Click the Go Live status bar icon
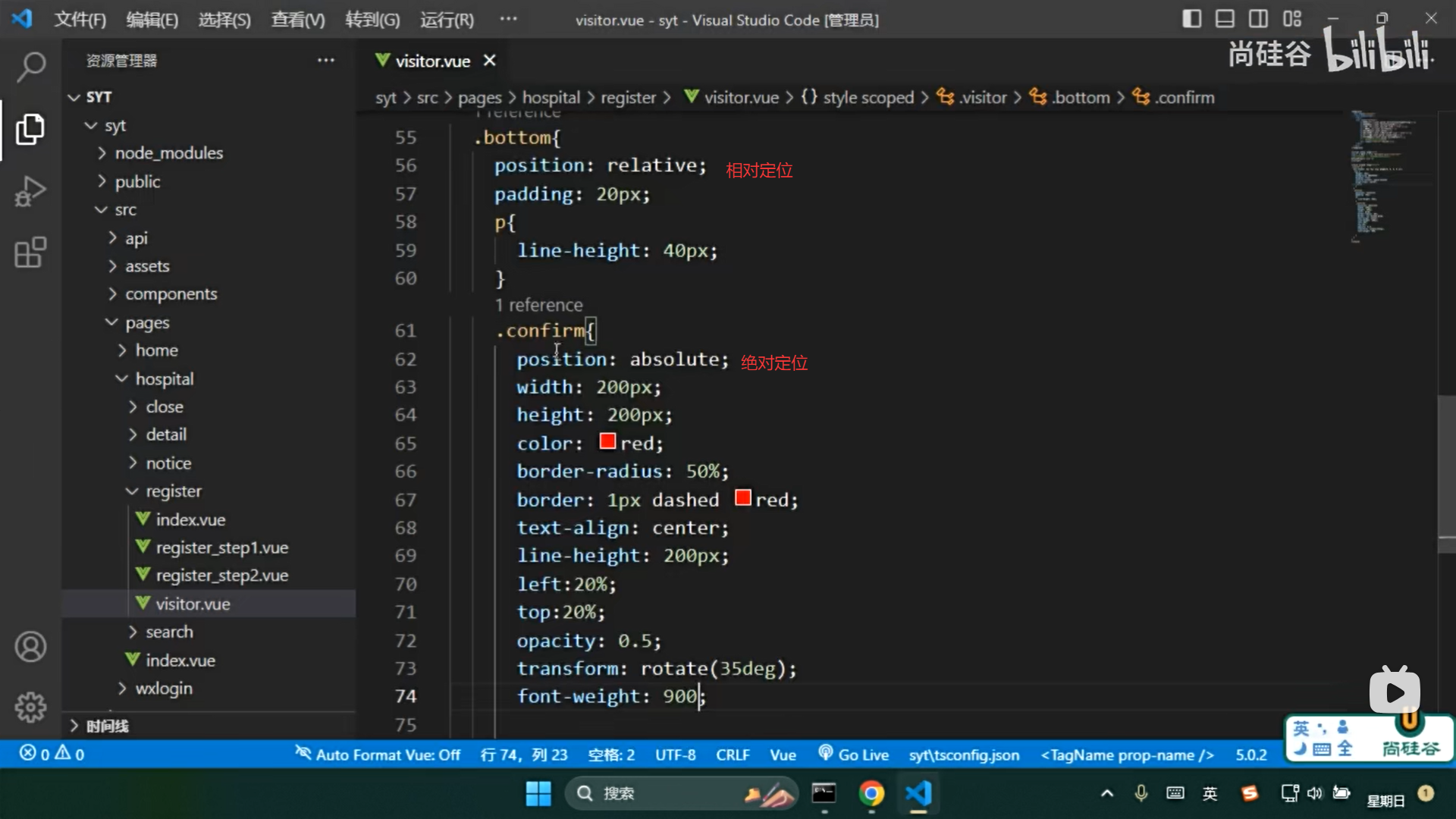 pyautogui.click(x=853, y=755)
